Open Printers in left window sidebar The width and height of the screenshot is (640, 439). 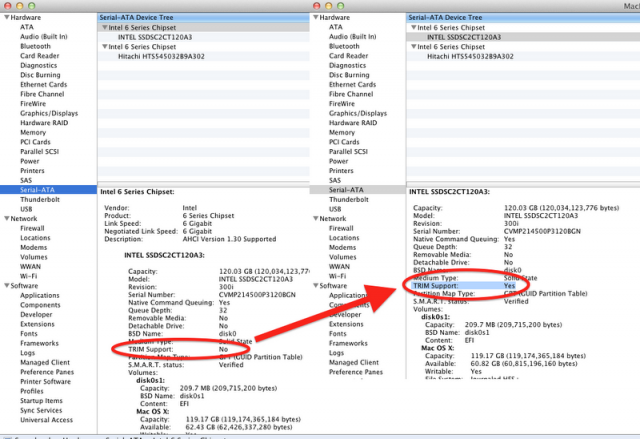point(32,171)
